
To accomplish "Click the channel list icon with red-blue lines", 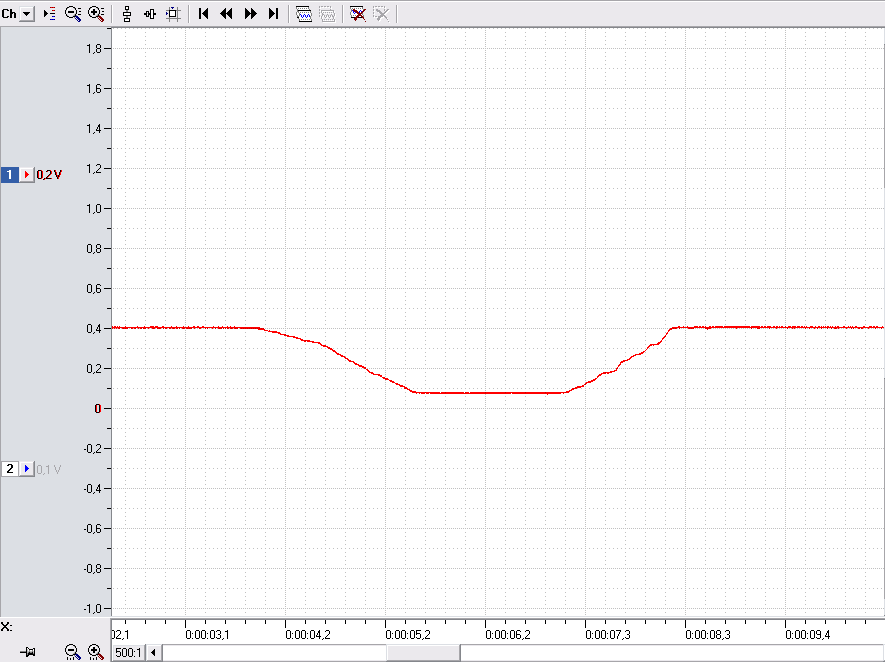I will (x=50, y=14).
